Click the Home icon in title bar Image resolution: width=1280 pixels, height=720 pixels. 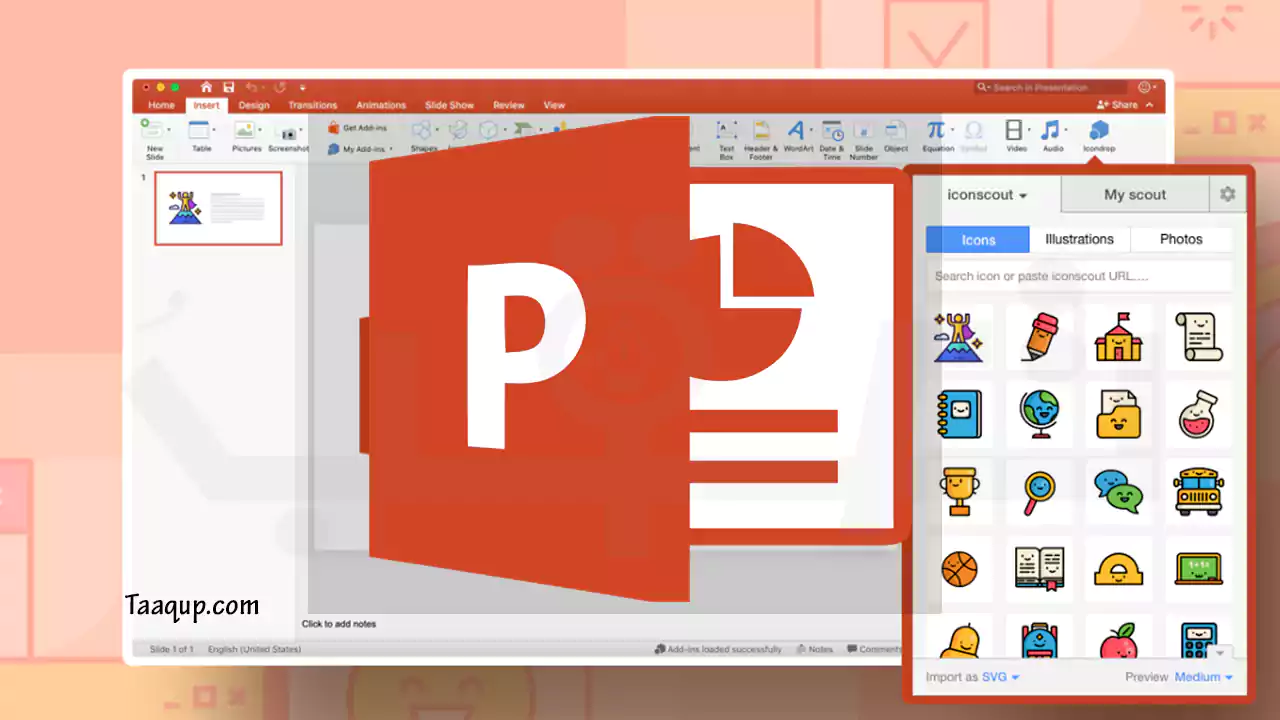pos(206,87)
